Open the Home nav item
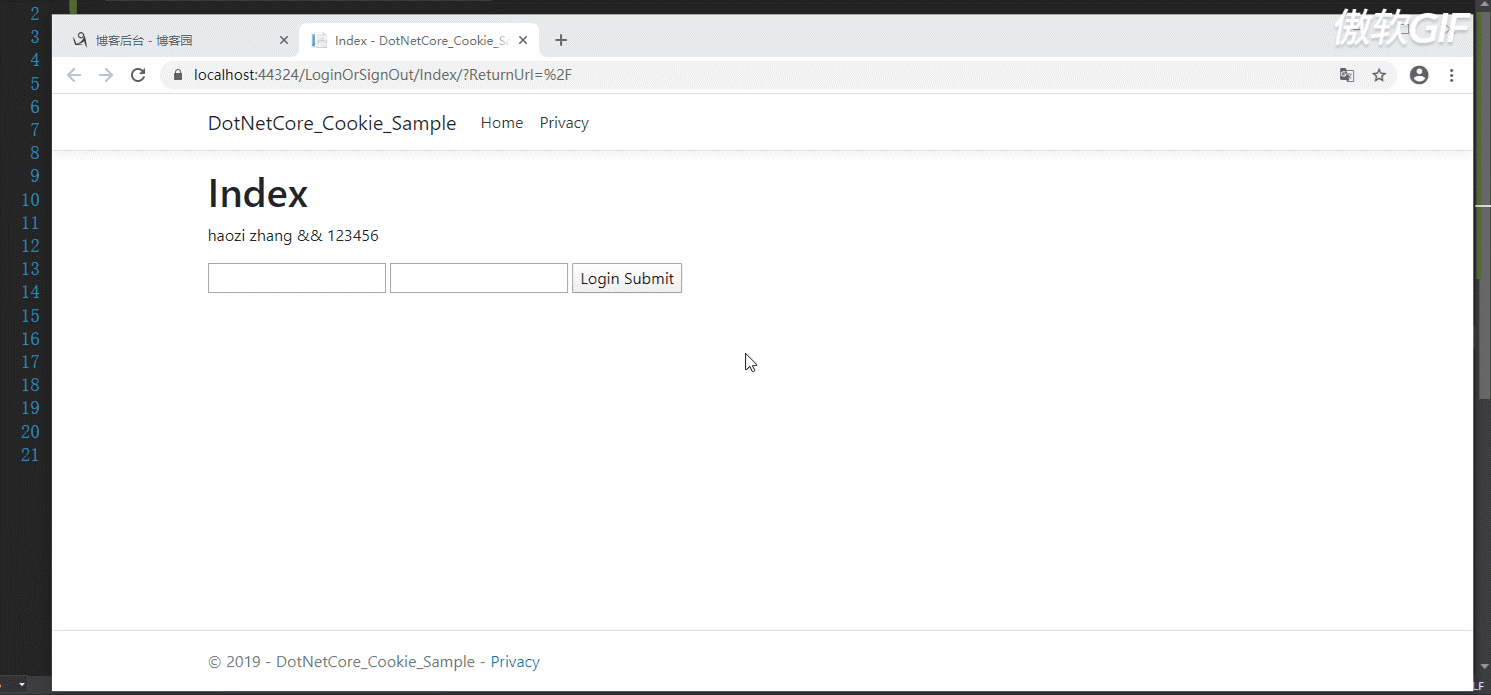The height and width of the screenshot is (695, 1491). 502,123
